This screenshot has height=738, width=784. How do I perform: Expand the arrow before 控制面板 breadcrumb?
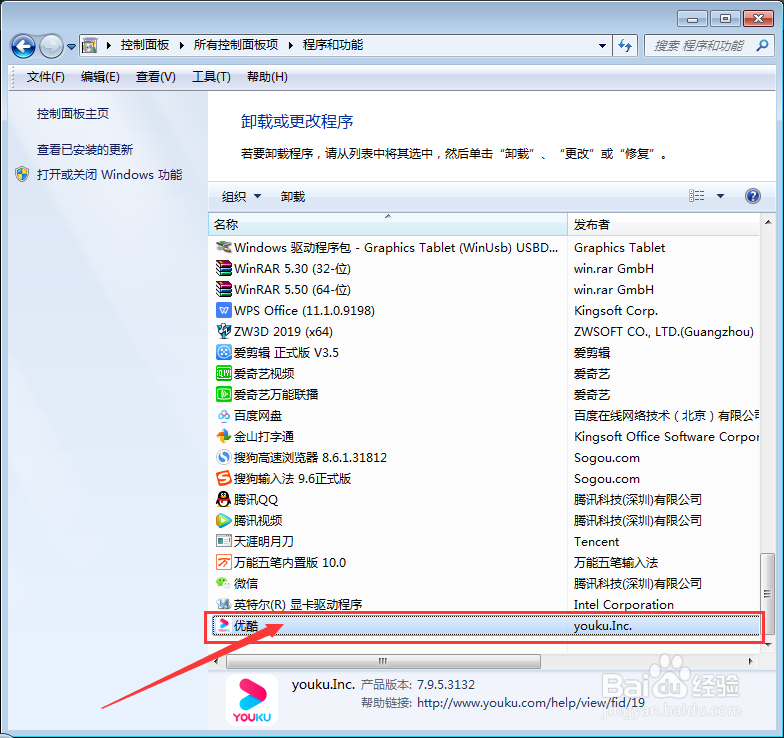tap(108, 46)
